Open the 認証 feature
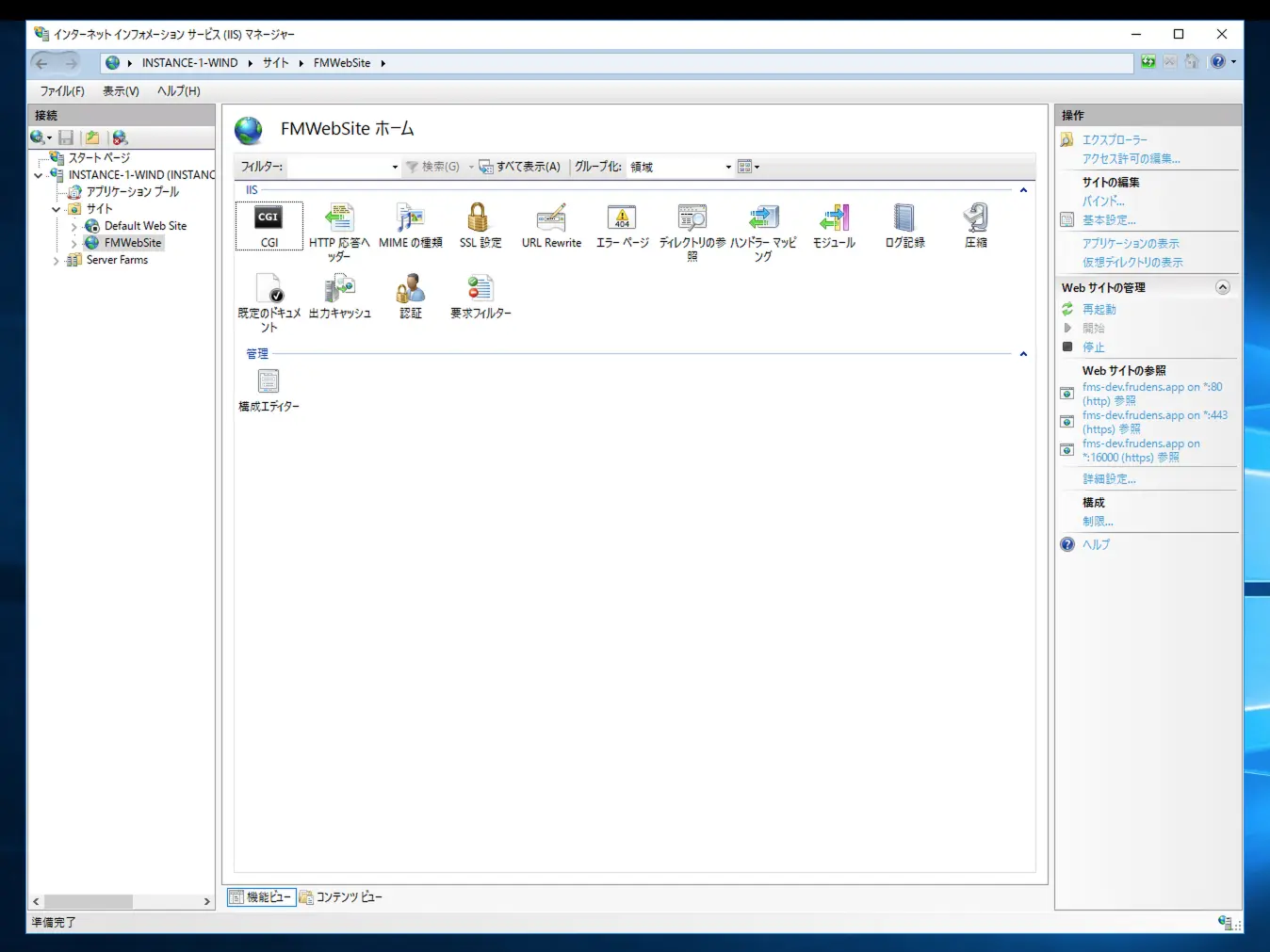The height and width of the screenshot is (952, 1270). 410,295
